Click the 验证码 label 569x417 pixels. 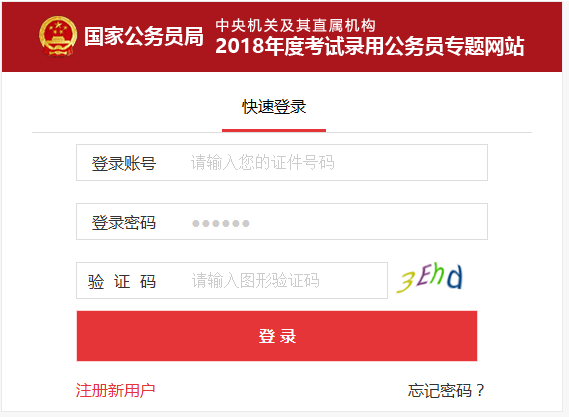(x=122, y=282)
